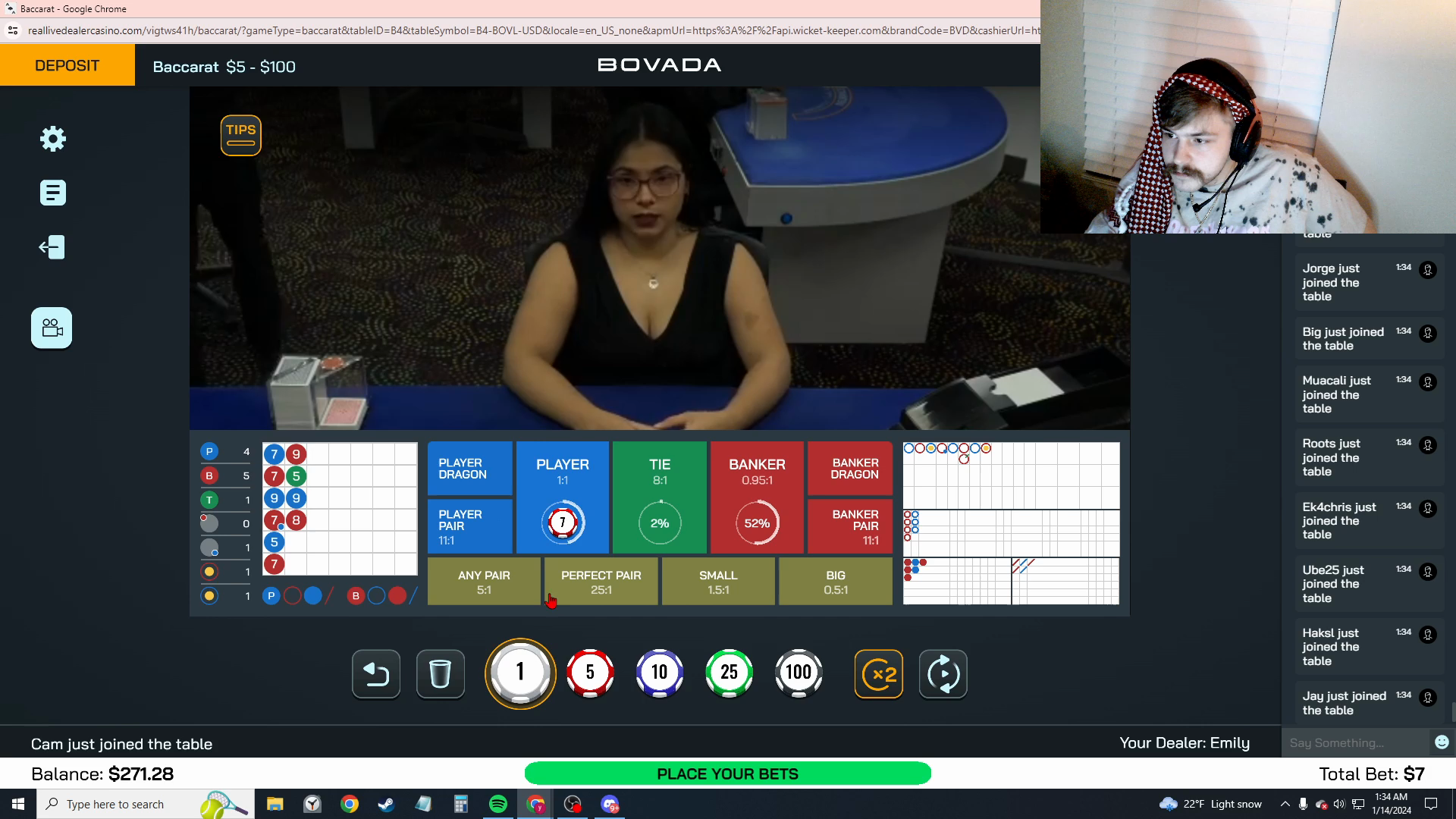Click the Player prediction P icon under the bead road
This screenshot has height=819, width=1456.
(271, 596)
